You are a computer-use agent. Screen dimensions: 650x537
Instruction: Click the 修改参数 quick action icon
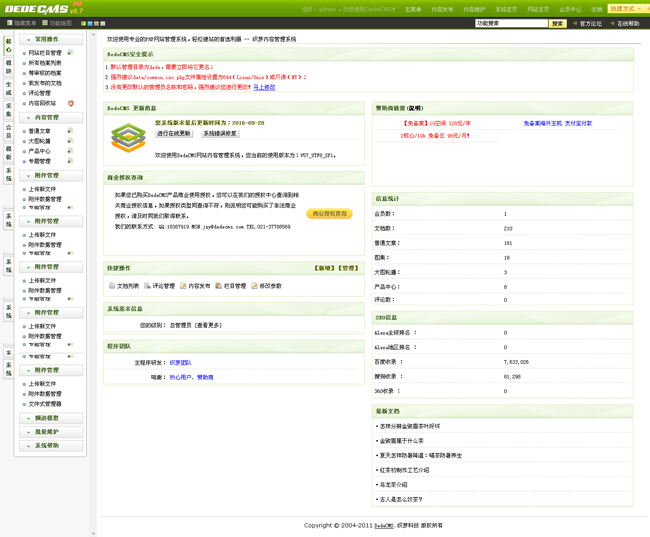[x=254, y=286]
